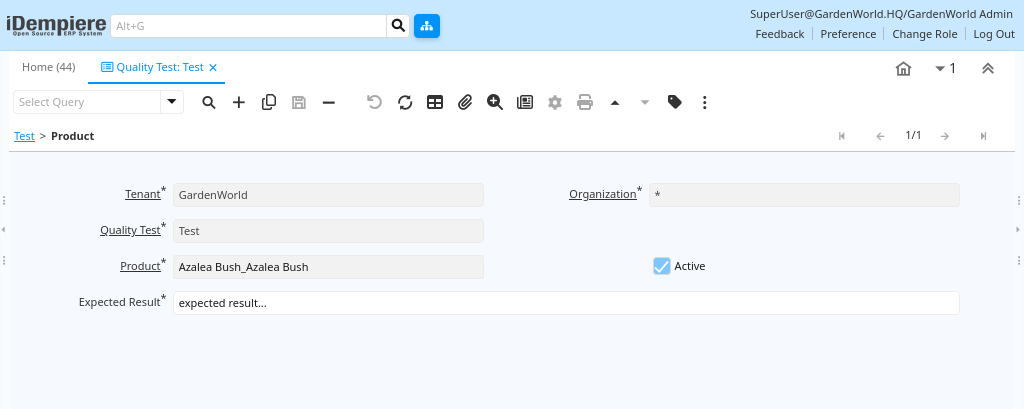Open attachments paperclip icon
Image resolution: width=1024 pixels, height=409 pixels.
(465, 102)
